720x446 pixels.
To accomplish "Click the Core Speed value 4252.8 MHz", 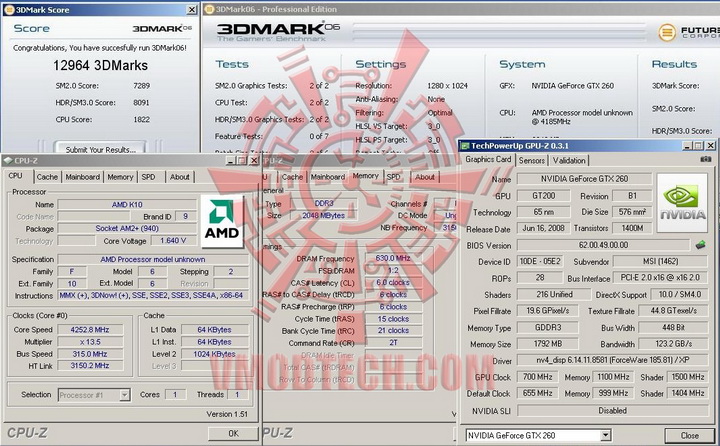I will point(90,329).
